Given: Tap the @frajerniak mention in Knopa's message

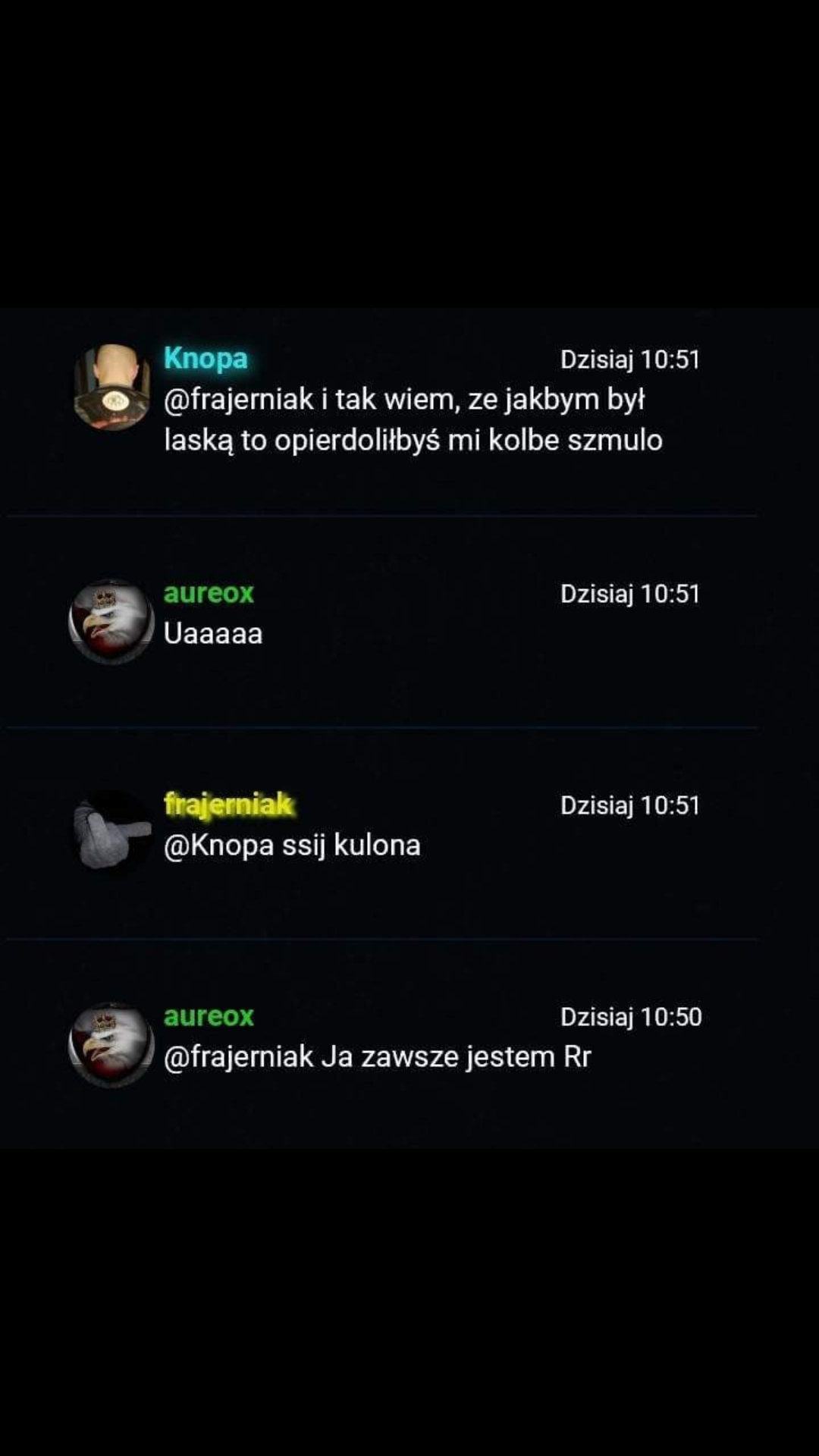Looking at the screenshot, I should coord(239,399).
